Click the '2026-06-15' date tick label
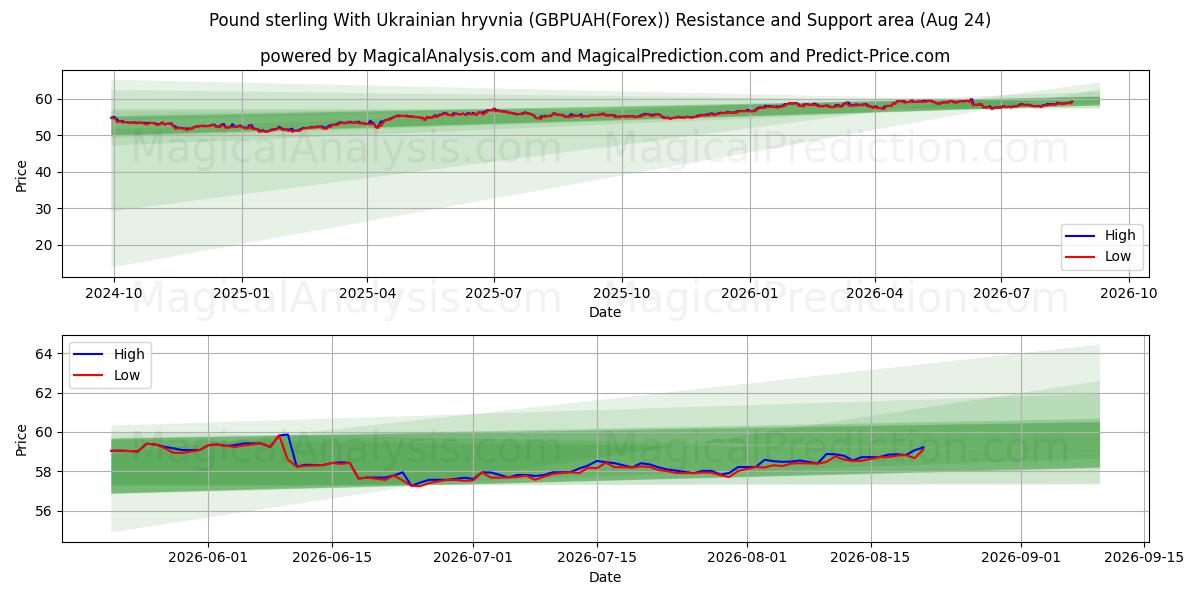1200x600 pixels. pyautogui.click(x=332, y=560)
